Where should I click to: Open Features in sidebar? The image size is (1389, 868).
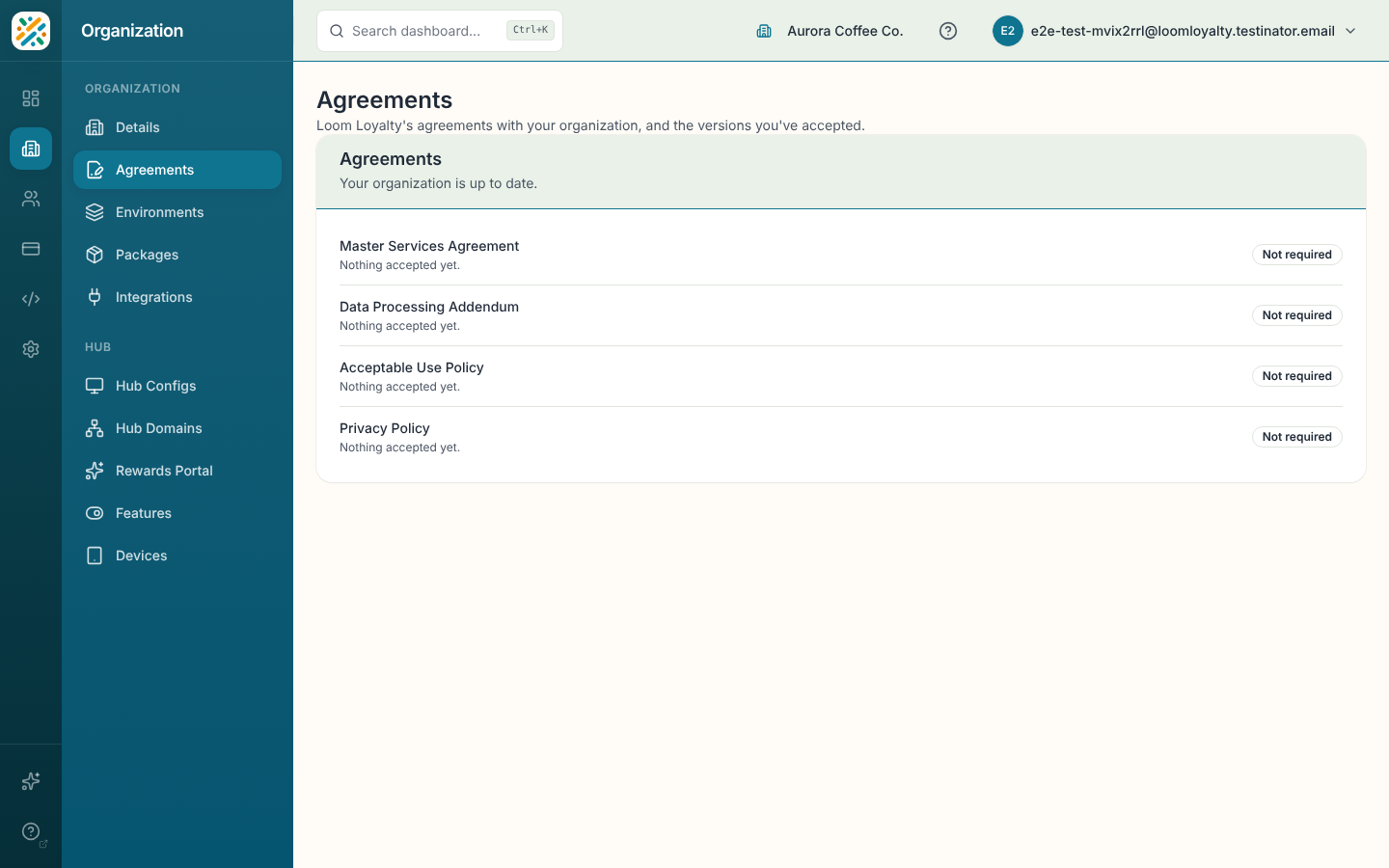tap(177, 513)
